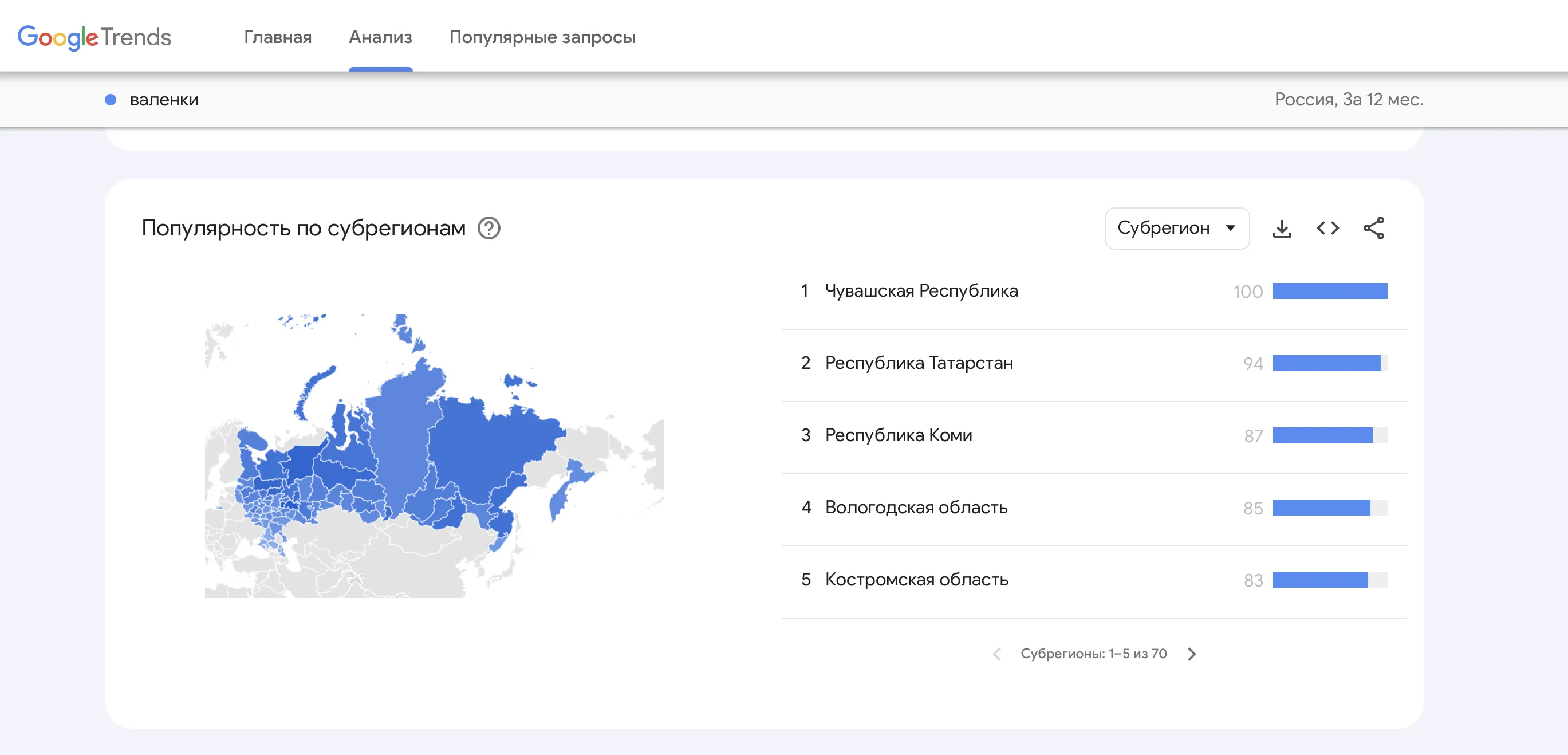Click Вологодская область in ranking
This screenshot has width=1568, height=755.
pos(916,507)
